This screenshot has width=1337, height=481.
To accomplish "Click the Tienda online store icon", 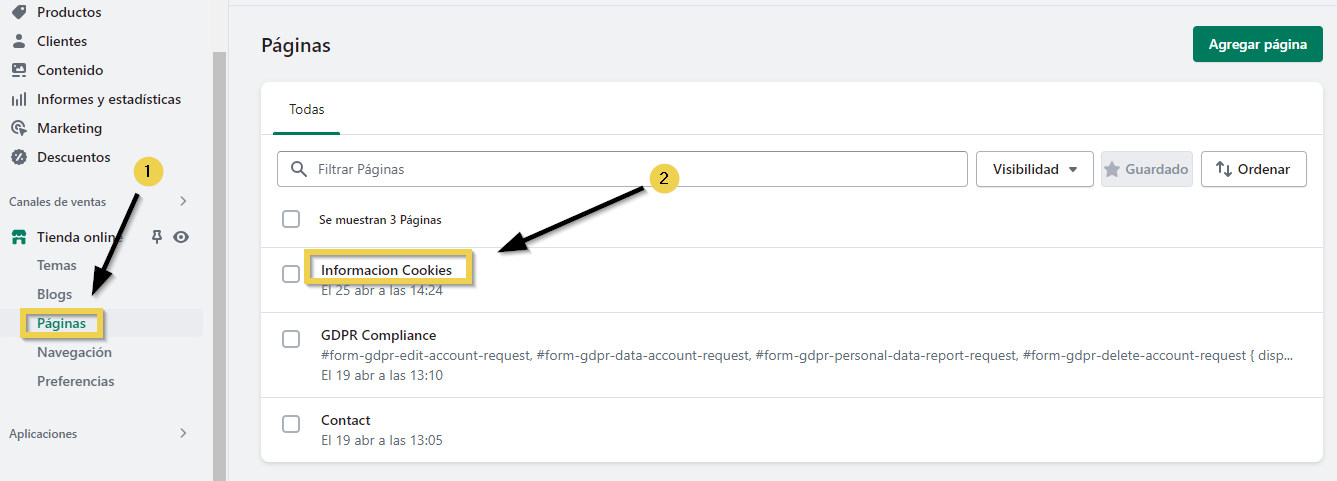I will [18, 237].
